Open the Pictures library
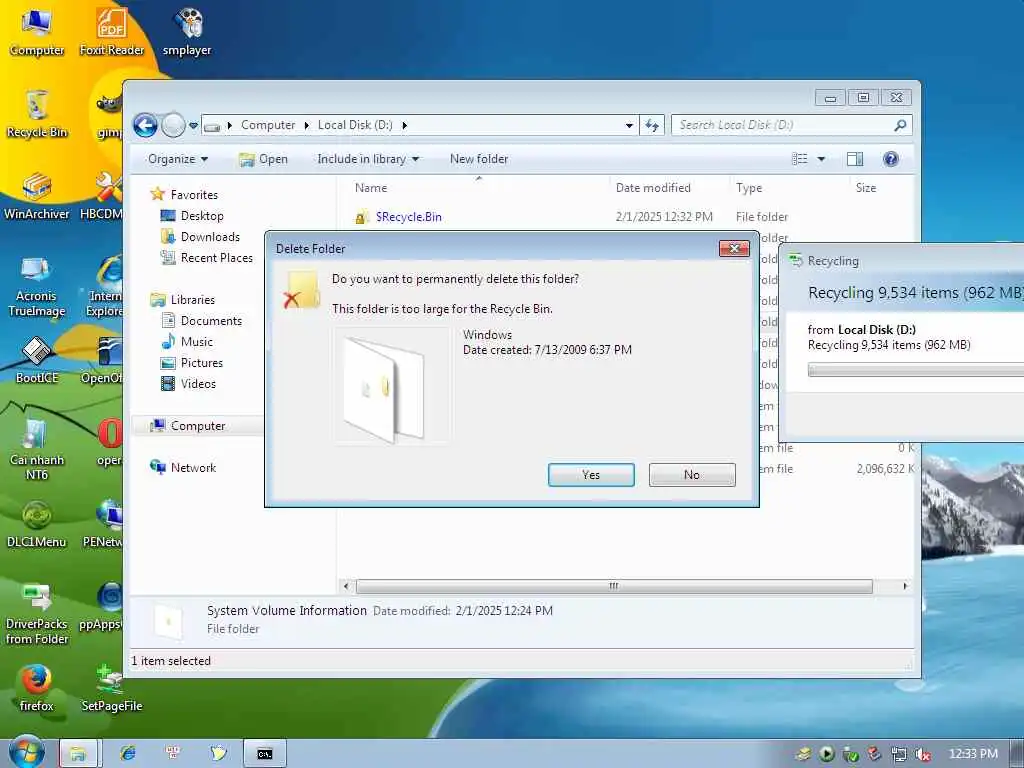 pyautogui.click(x=202, y=362)
